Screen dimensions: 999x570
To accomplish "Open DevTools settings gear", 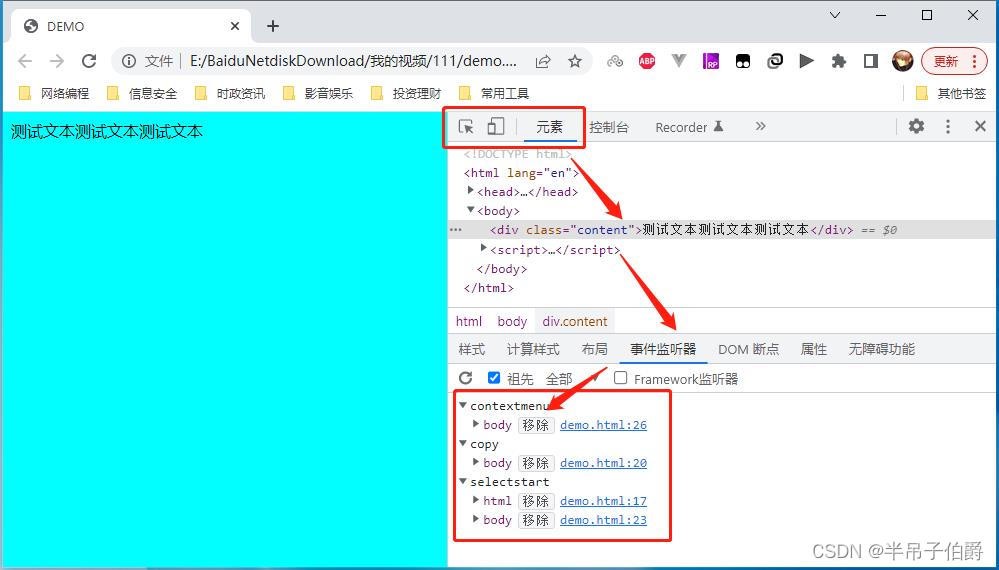I will [x=916, y=126].
